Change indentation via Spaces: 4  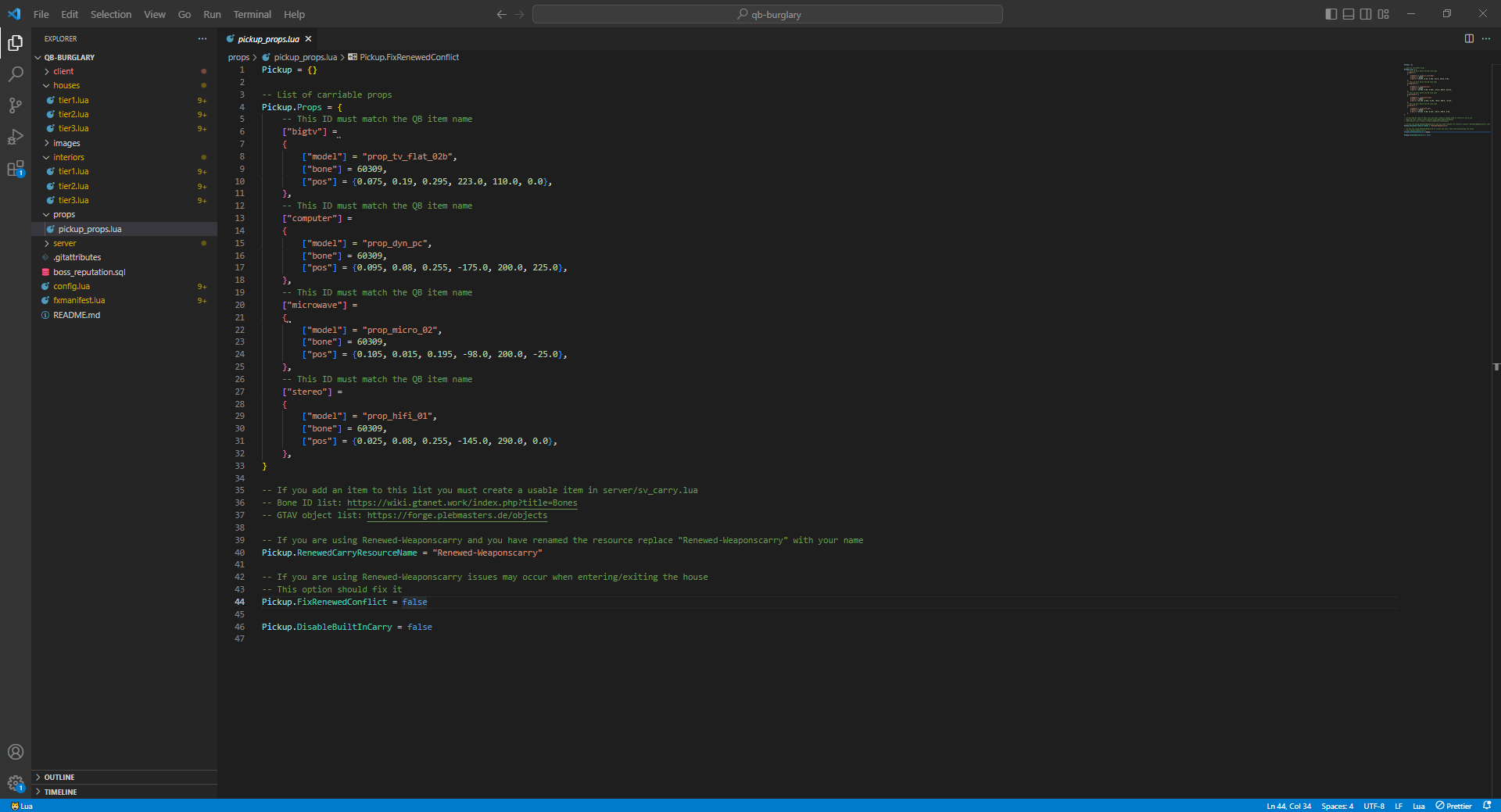(x=1337, y=806)
